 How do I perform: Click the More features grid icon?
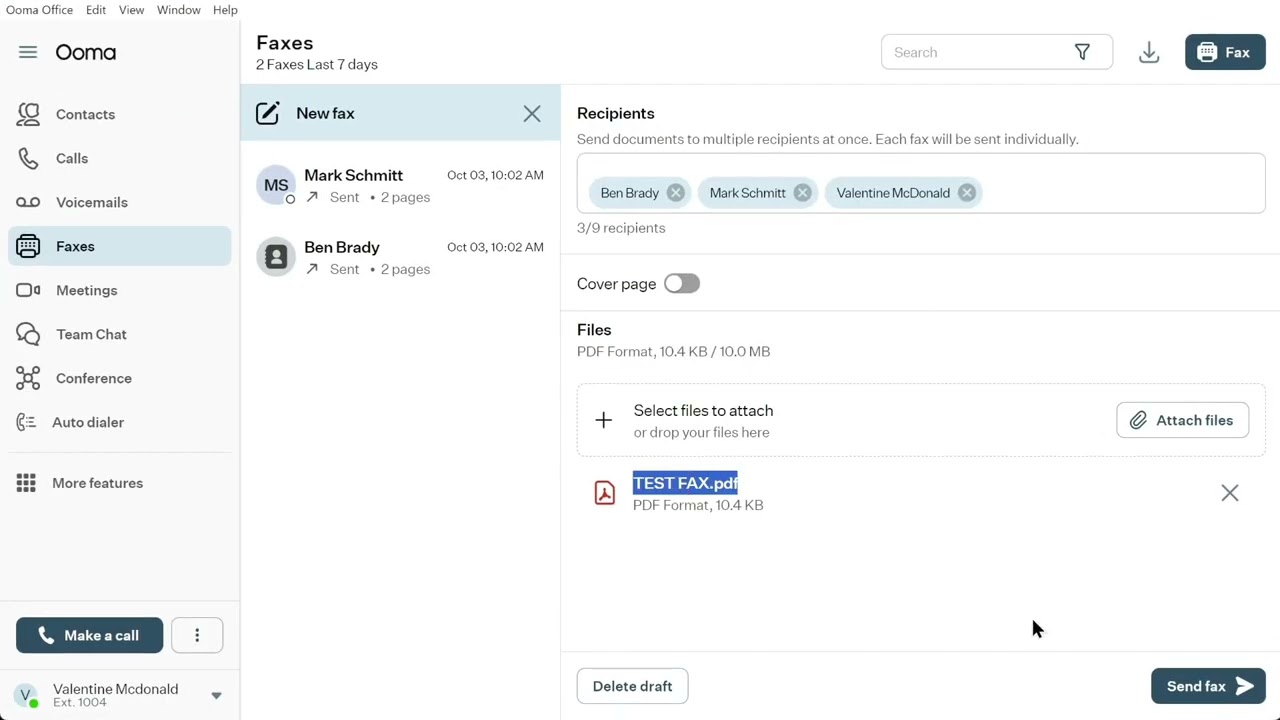click(x=26, y=483)
